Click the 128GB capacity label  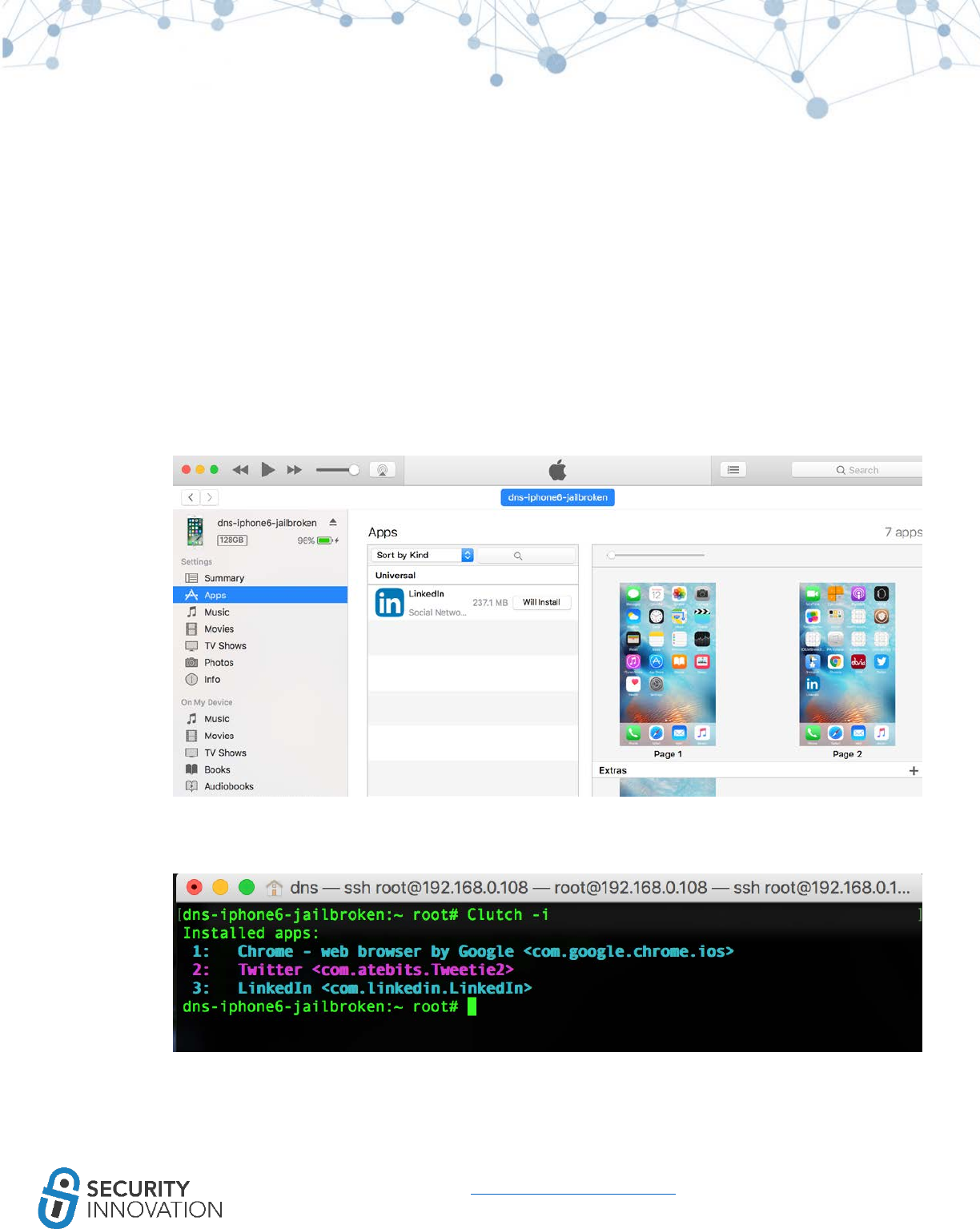[x=232, y=540]
